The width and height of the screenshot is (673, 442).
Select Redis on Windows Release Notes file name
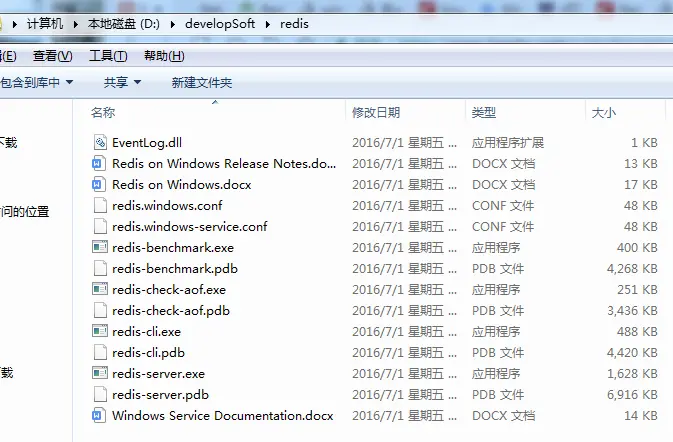pyautogui.click(x=224, y=163)
